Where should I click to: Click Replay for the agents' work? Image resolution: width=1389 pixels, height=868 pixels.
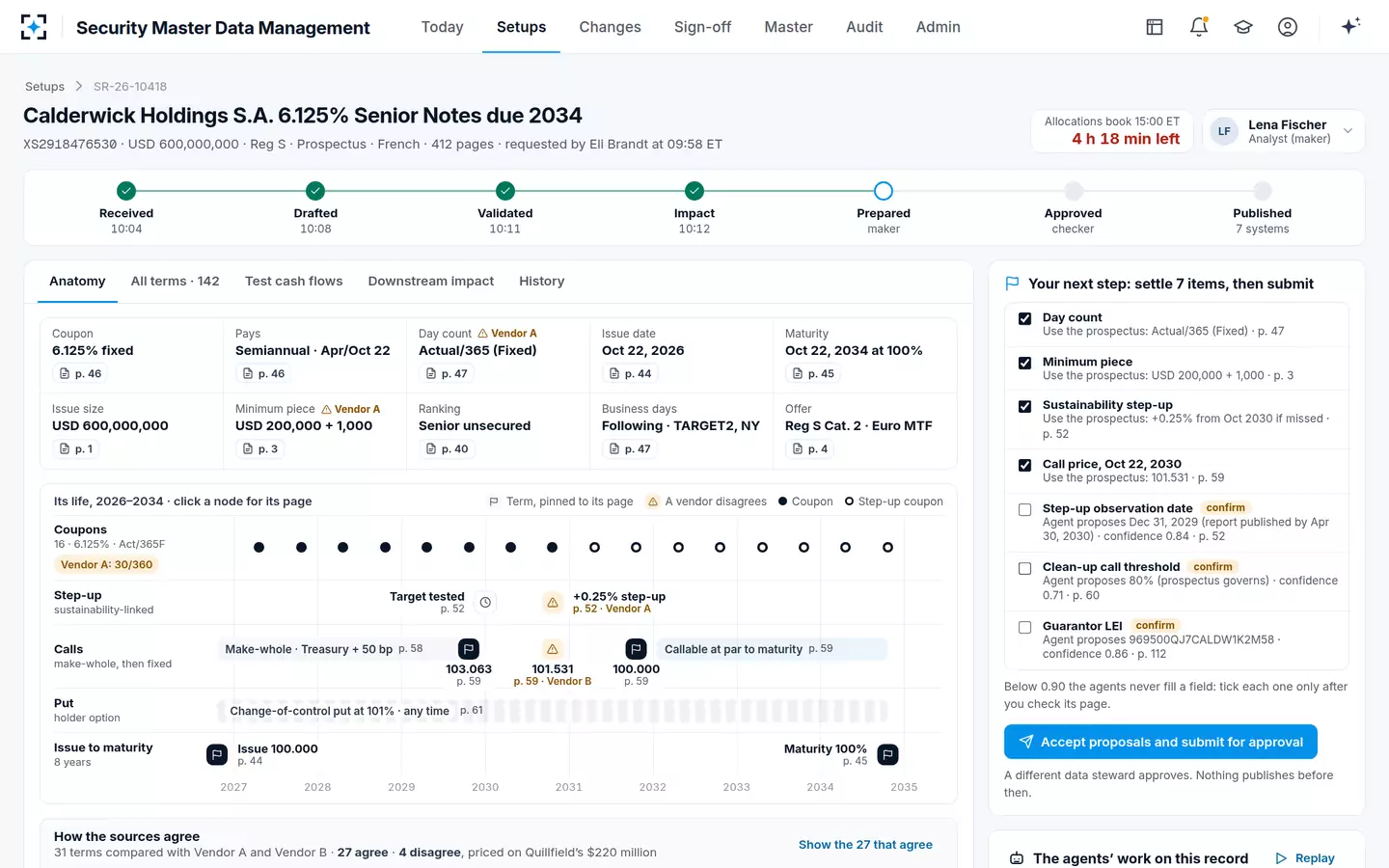point(1305,858)
